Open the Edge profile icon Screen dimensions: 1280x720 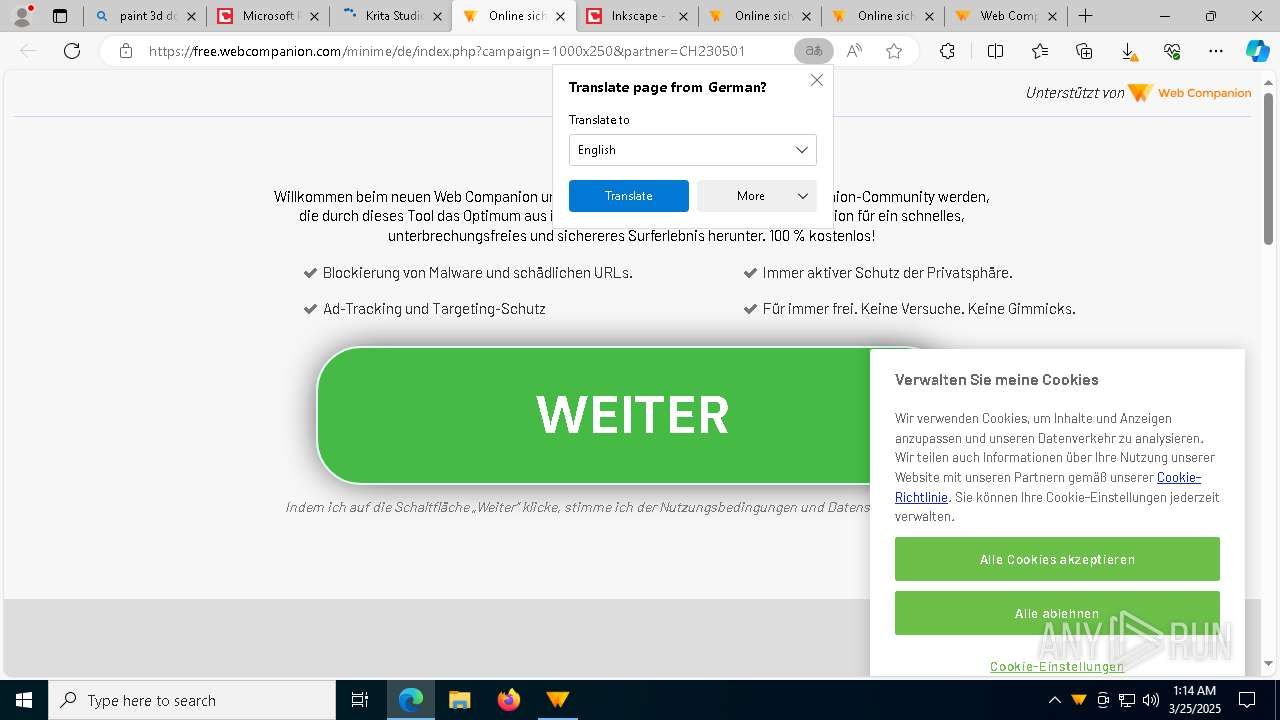(22, 16)
